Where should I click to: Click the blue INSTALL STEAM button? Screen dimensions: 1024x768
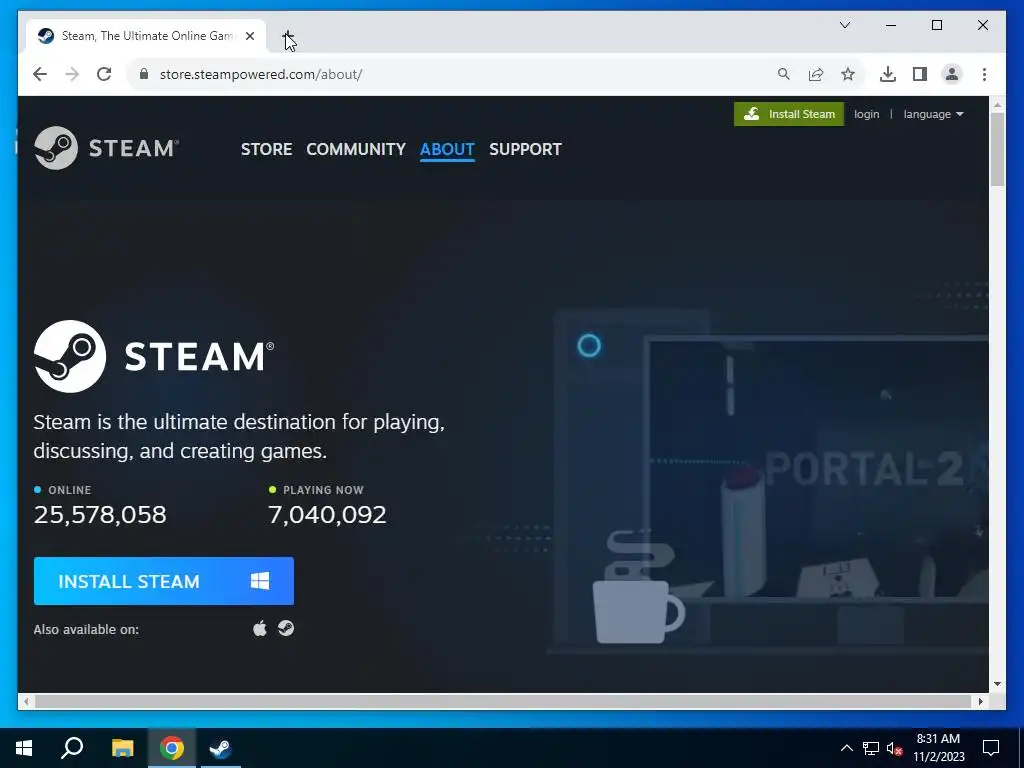164,581
